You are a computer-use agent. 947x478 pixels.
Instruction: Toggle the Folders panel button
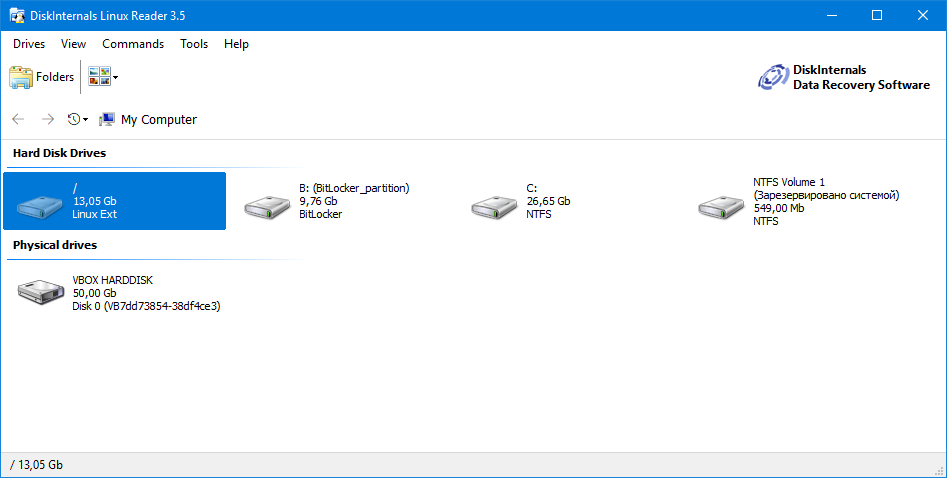point(42,77)
